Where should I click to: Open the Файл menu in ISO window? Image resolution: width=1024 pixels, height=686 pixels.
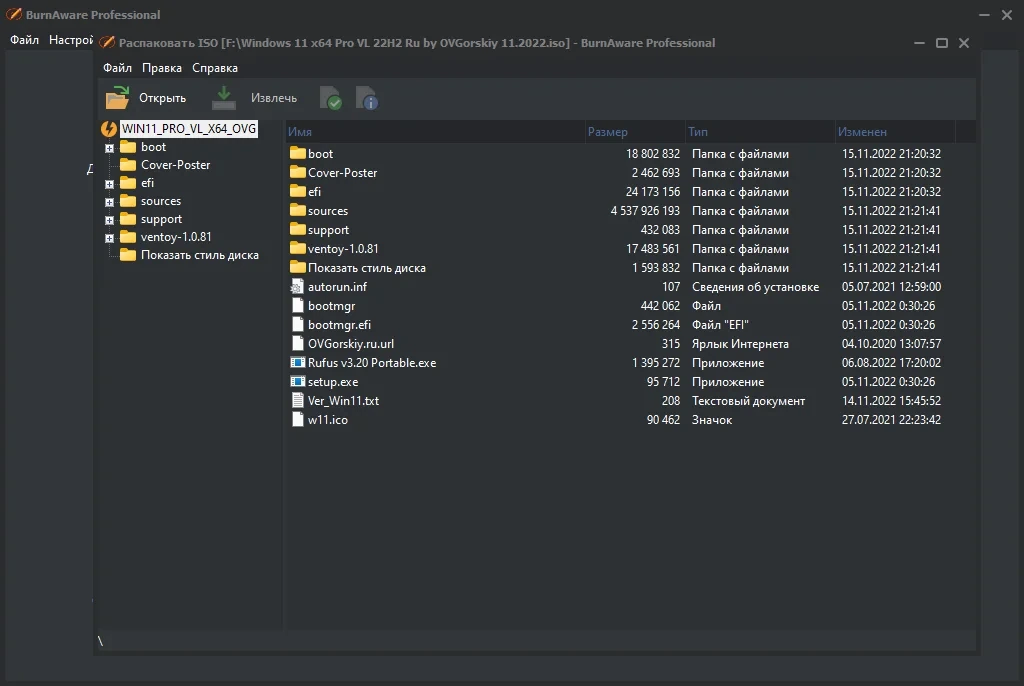(118, 68)
